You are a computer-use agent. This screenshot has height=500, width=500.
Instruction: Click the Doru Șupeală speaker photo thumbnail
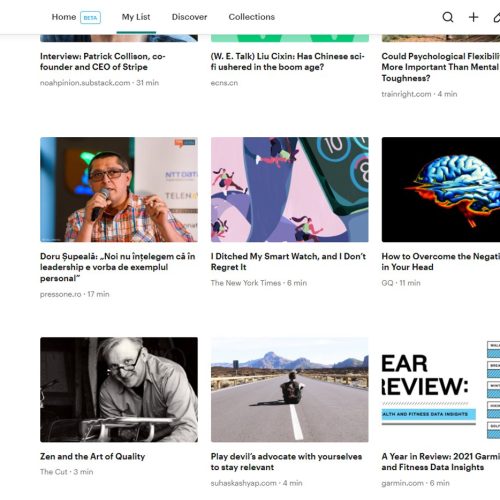pyautogui.click(x=119, y=189)
